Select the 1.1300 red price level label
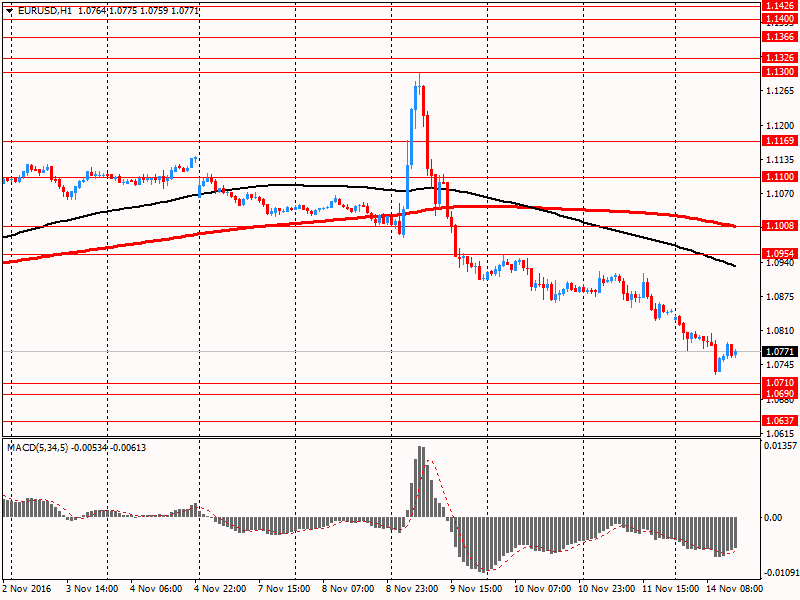Screen dimensions: 800x600 (780, 72)
